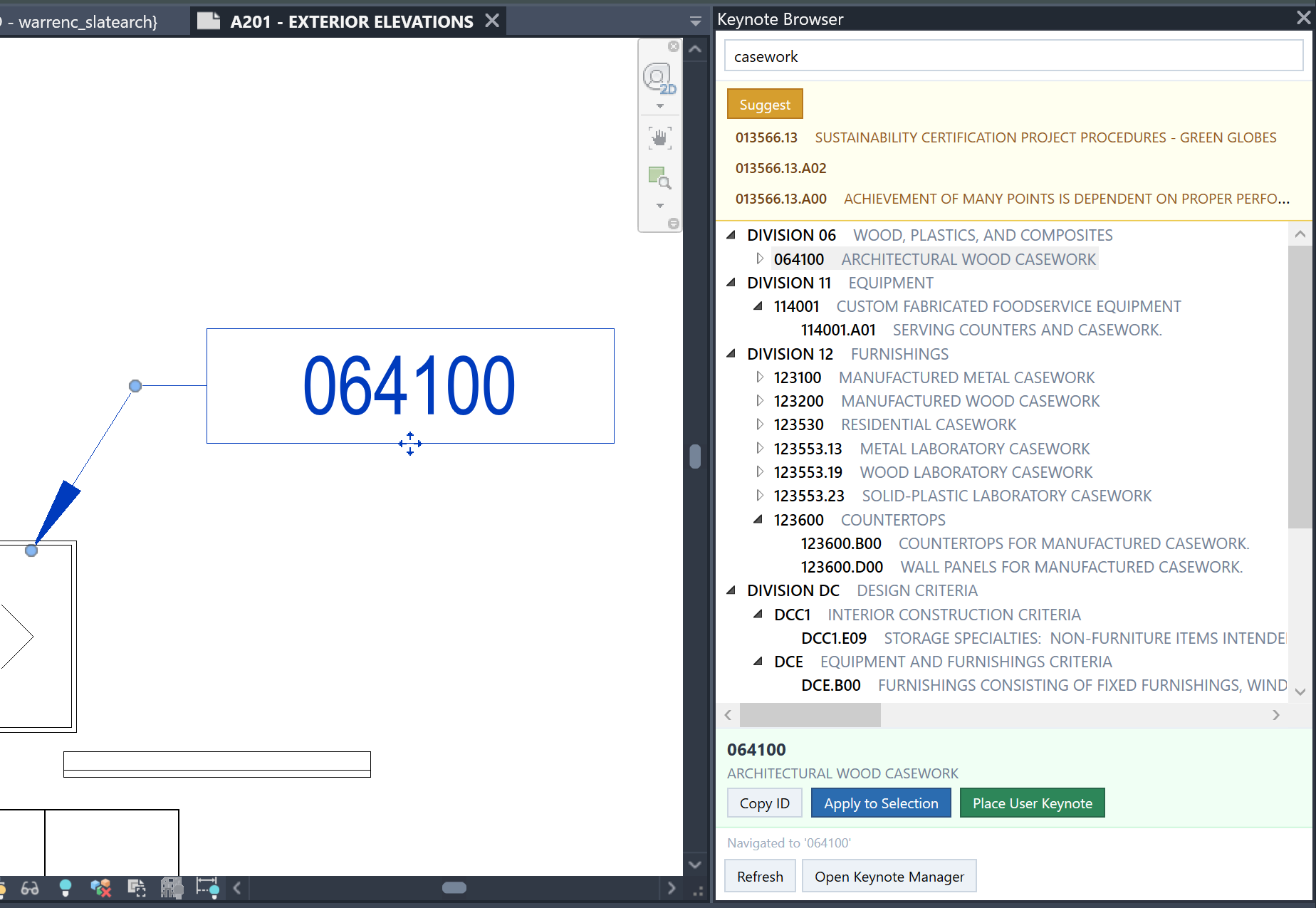Screen dimensions: 1316x908
Task: Toggle Reveal Hidden Elements lightbulb icon
Action: (x=66, y=888)
